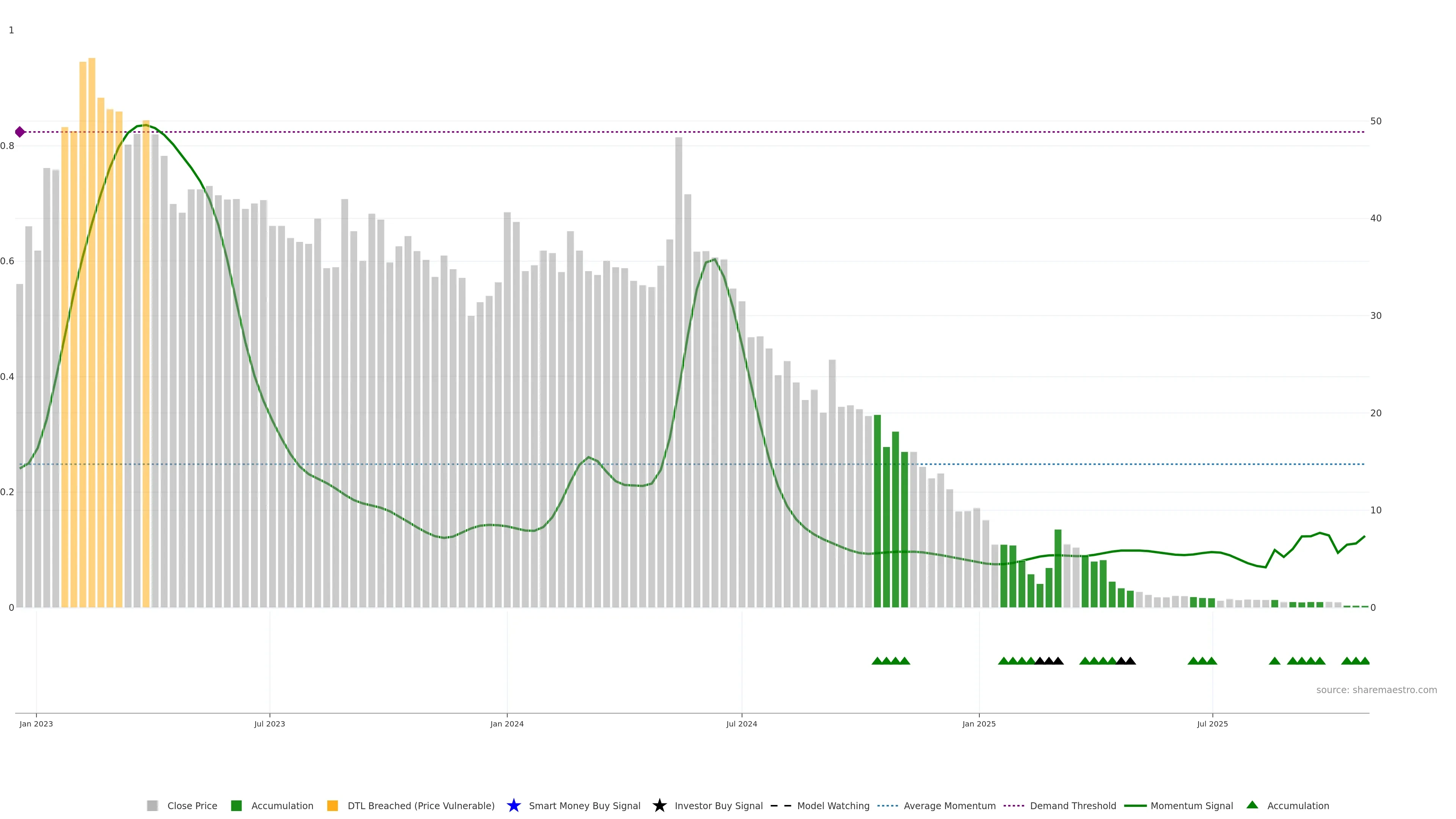Click the black star Investor Buy Signal icon
The image size is (1456, 819).
click(x=659, y=805)
